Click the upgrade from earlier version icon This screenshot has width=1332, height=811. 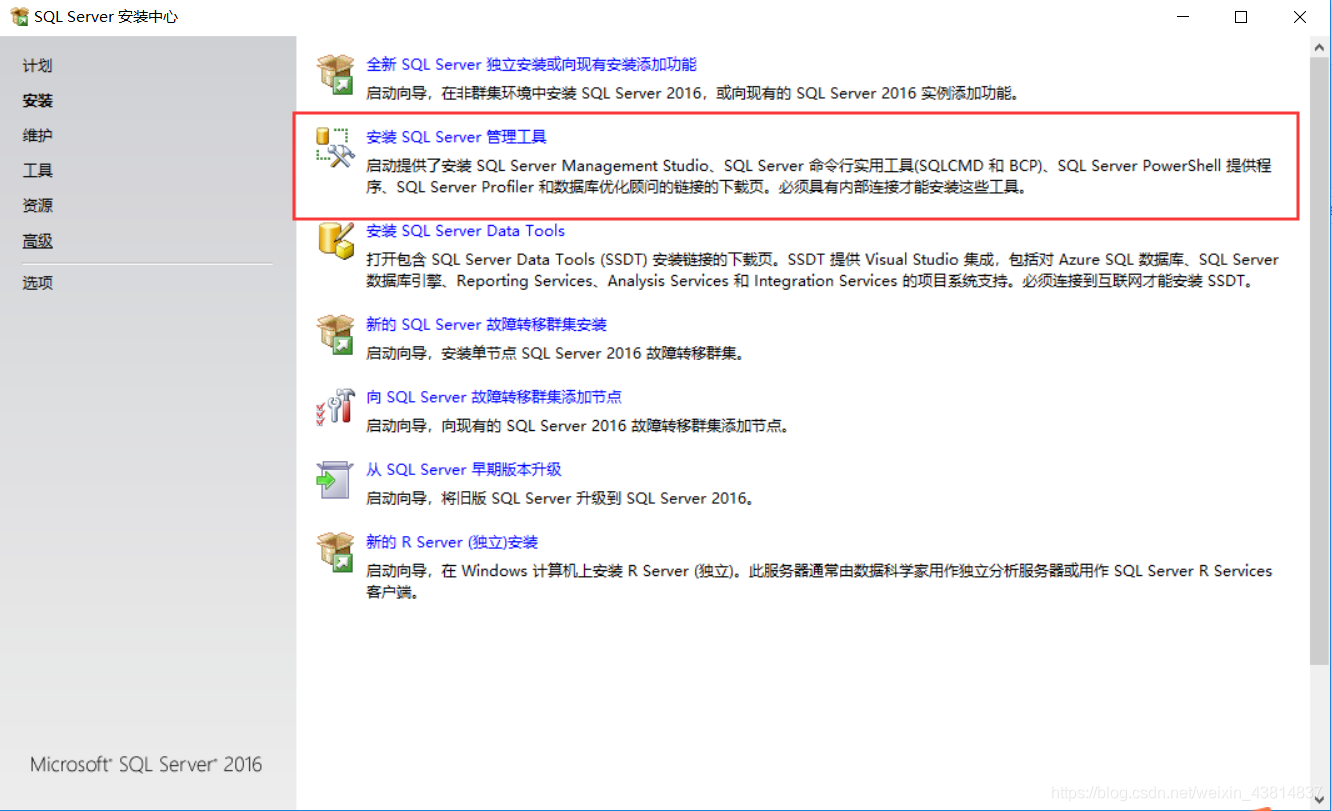click(x=334, y=480)
